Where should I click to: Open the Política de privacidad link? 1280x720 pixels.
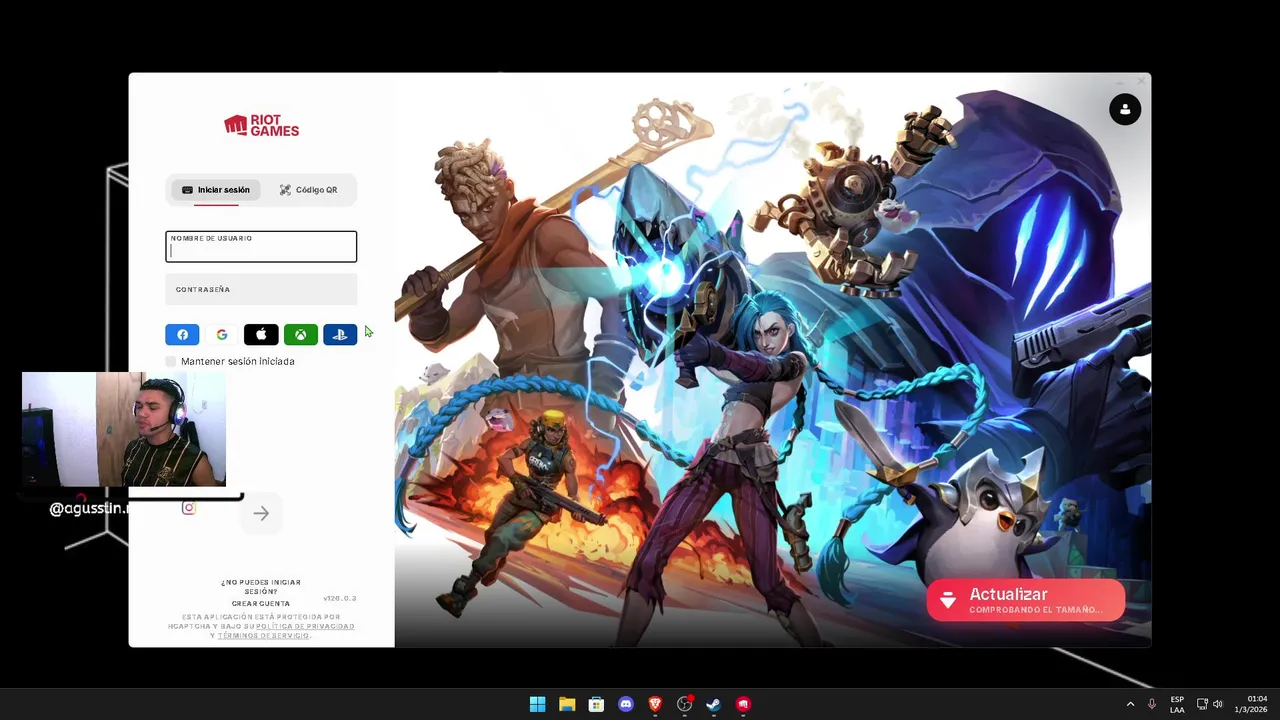coord(305,626)
